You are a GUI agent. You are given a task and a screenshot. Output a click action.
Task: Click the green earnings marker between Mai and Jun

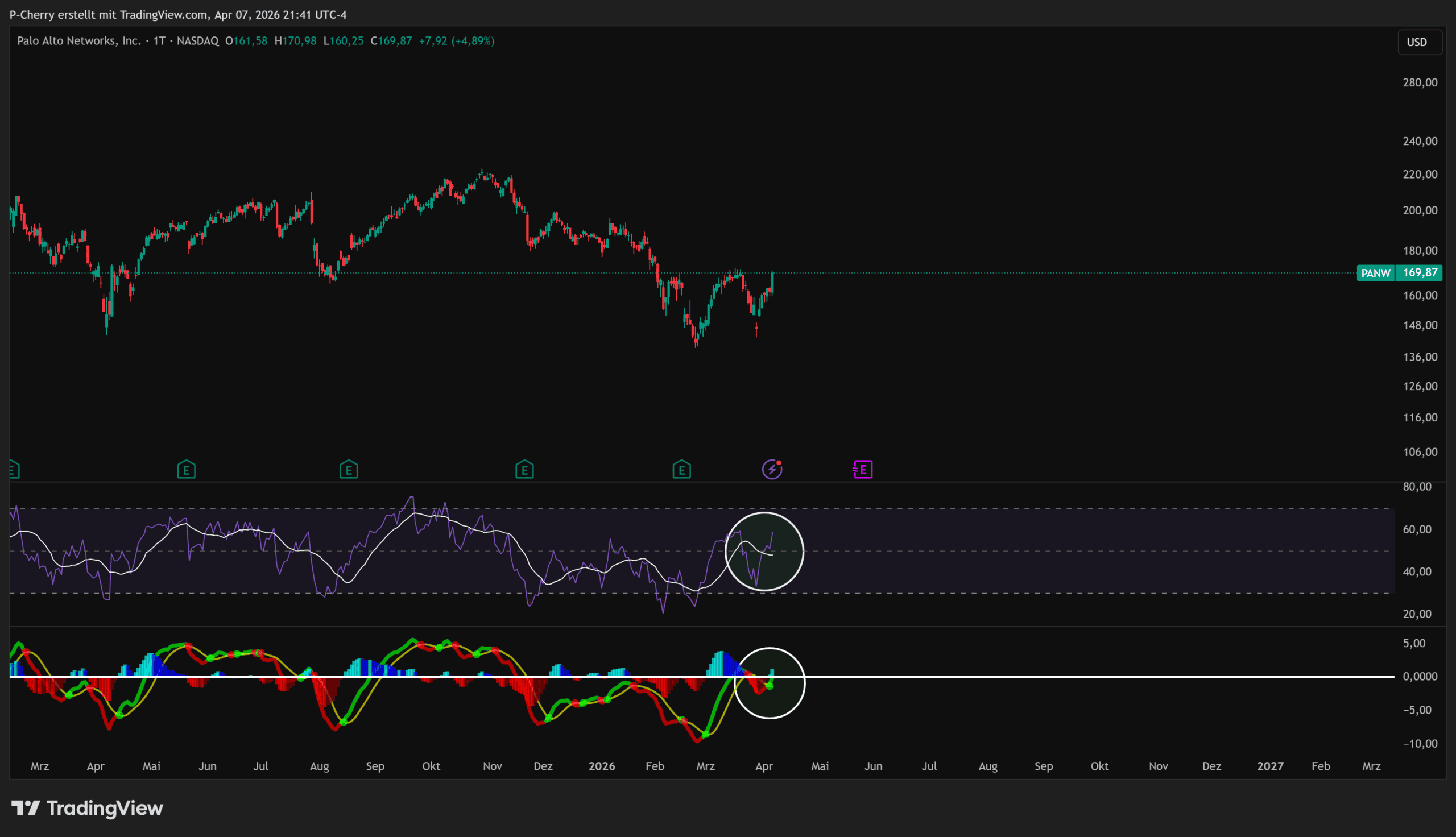point(186,470)
